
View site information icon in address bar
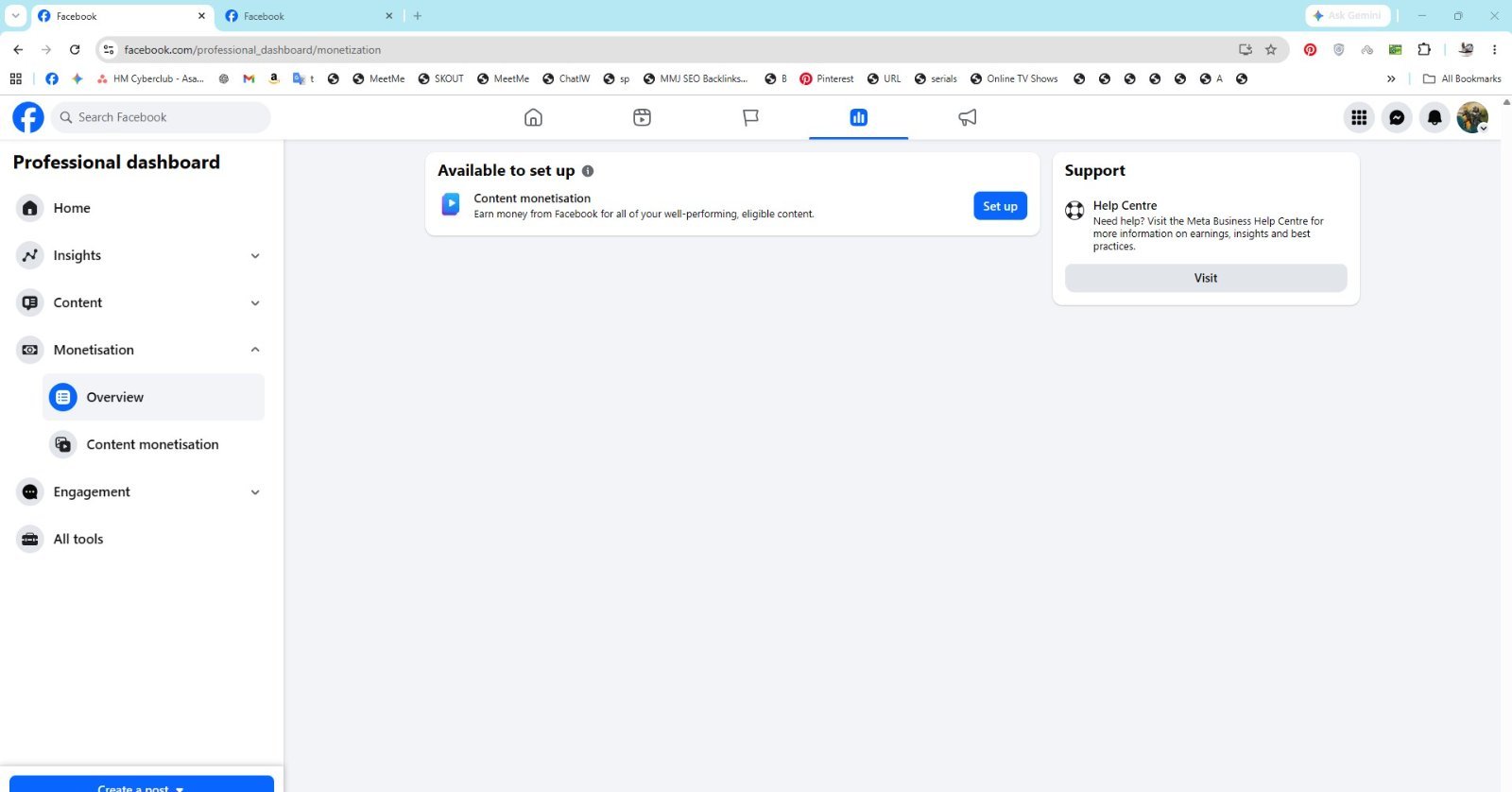(x=109, y=49)
